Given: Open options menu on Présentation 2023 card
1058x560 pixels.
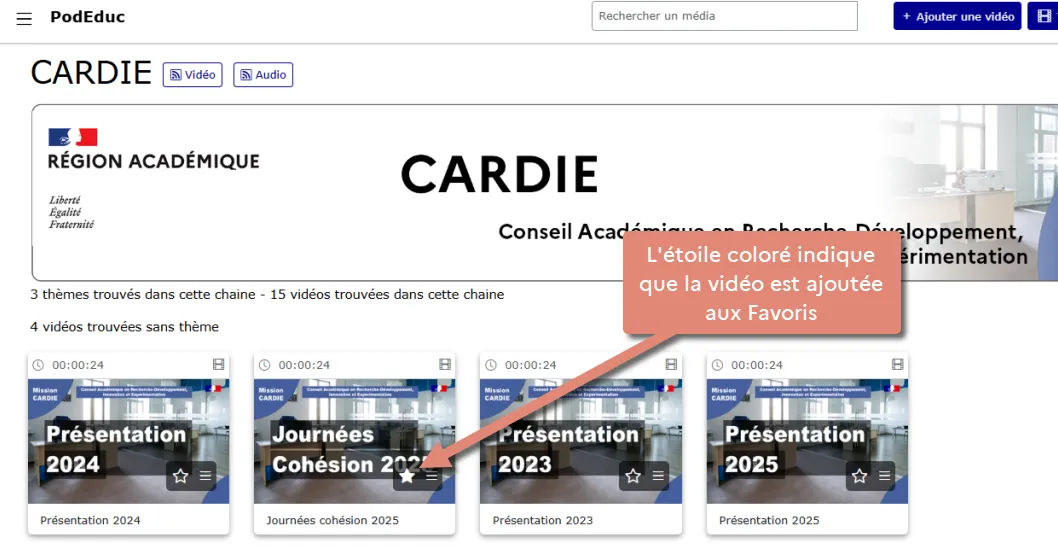Looking at the screenshot, I should [x=658, y=476].
